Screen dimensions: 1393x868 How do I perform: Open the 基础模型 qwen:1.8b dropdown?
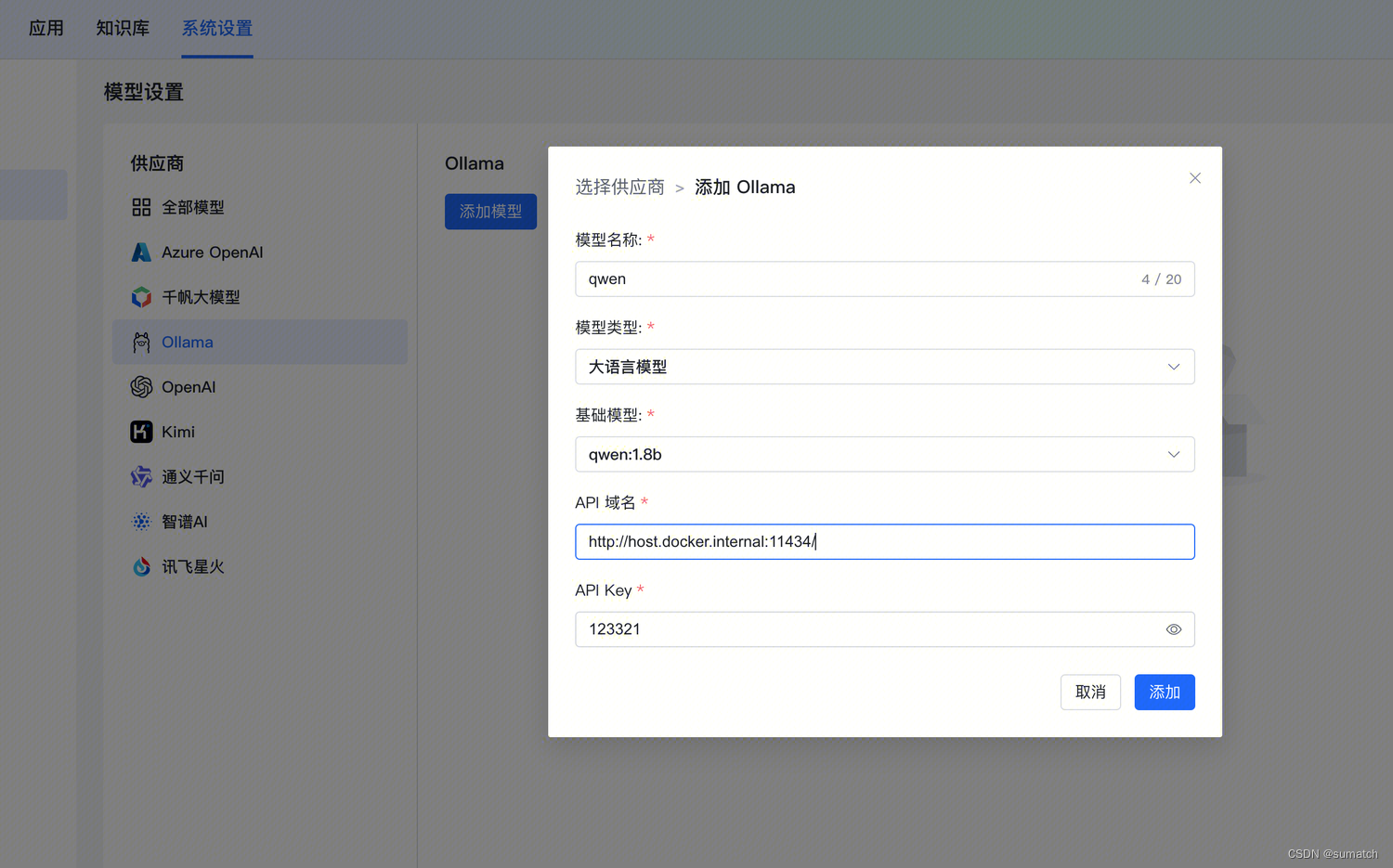(x=885, y=454)
